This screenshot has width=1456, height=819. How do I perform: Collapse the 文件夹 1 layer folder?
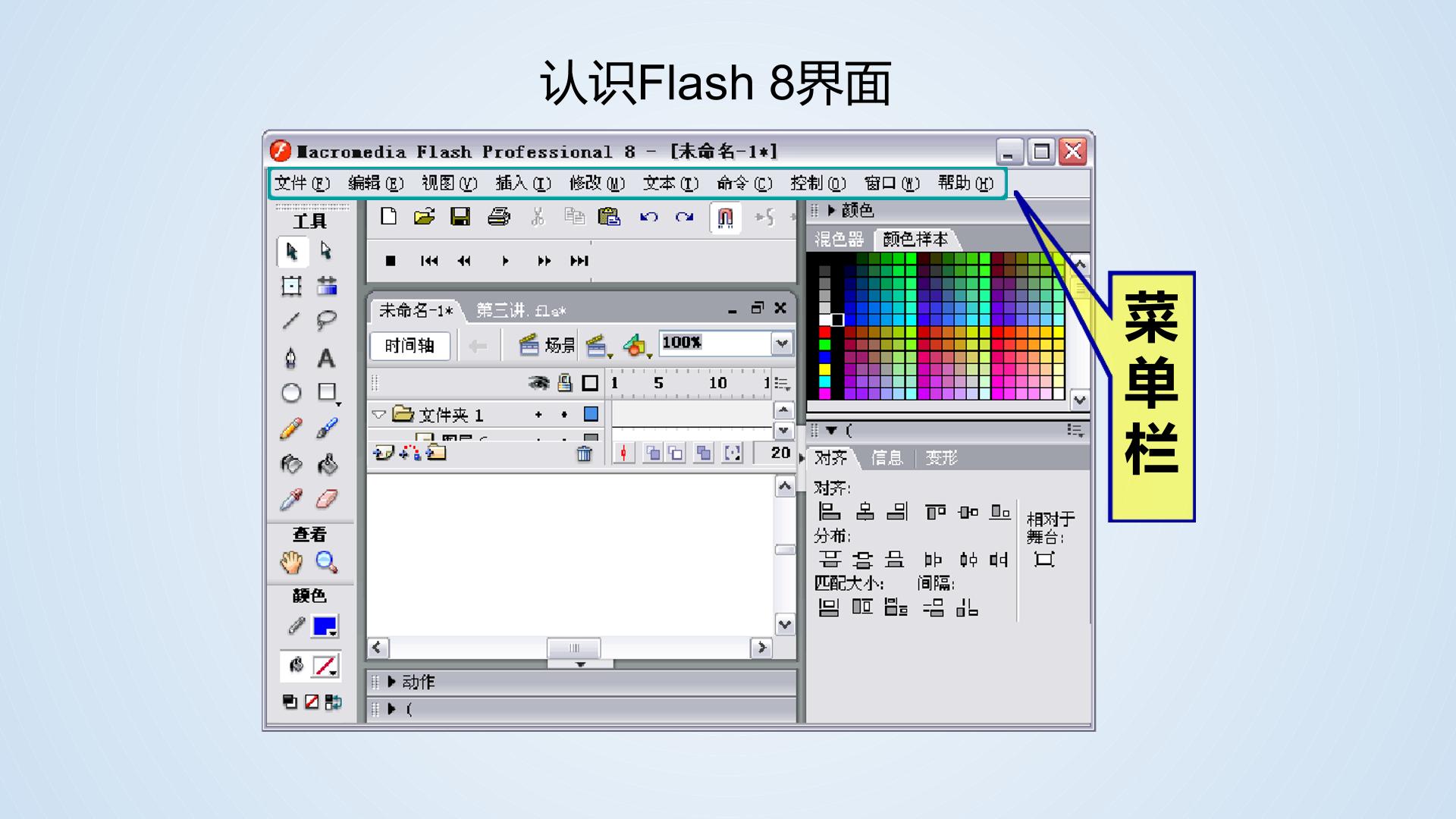(x=378, y=415)
